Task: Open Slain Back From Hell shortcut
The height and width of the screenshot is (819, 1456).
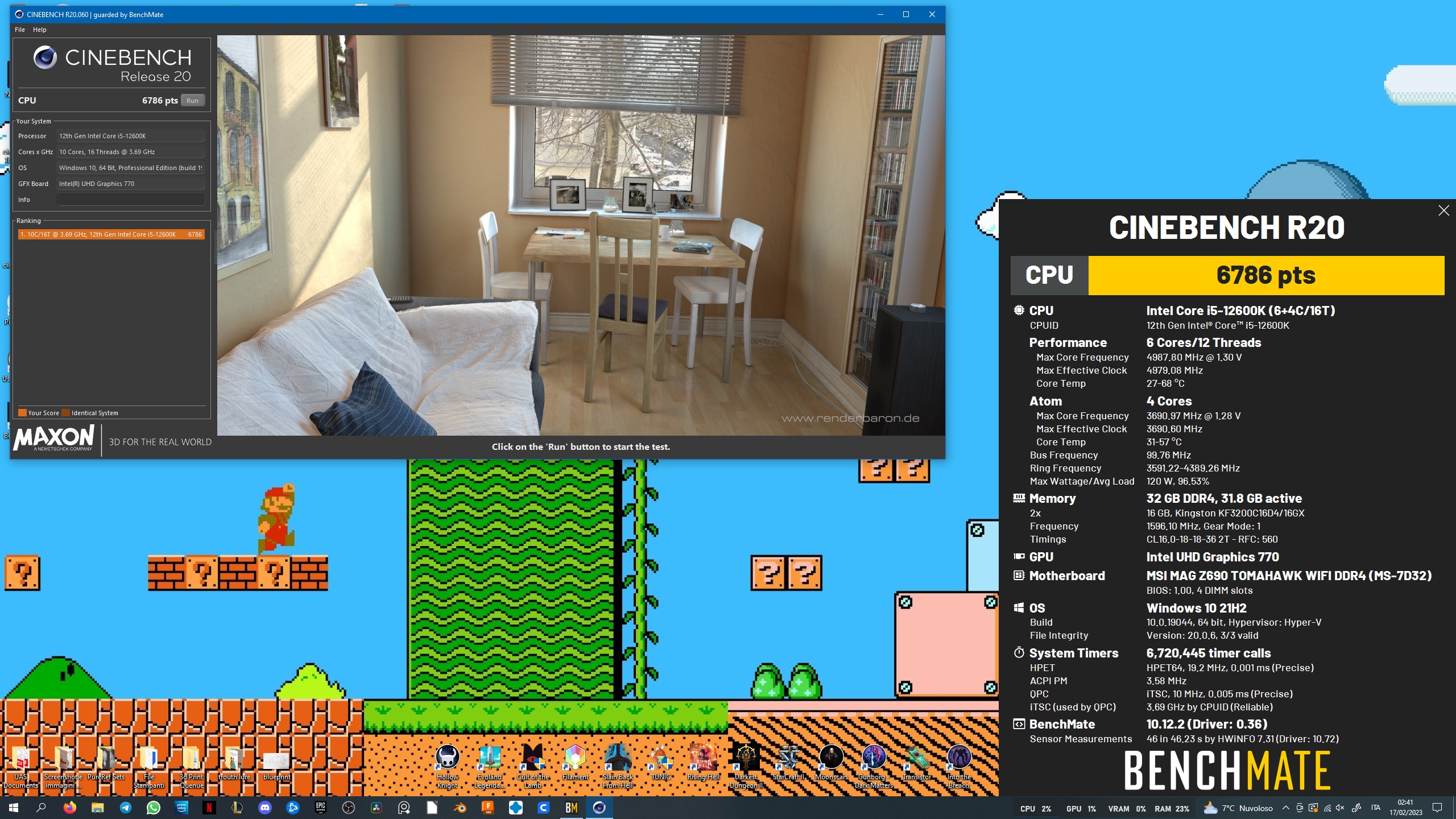Action: (x=618, y=767)
